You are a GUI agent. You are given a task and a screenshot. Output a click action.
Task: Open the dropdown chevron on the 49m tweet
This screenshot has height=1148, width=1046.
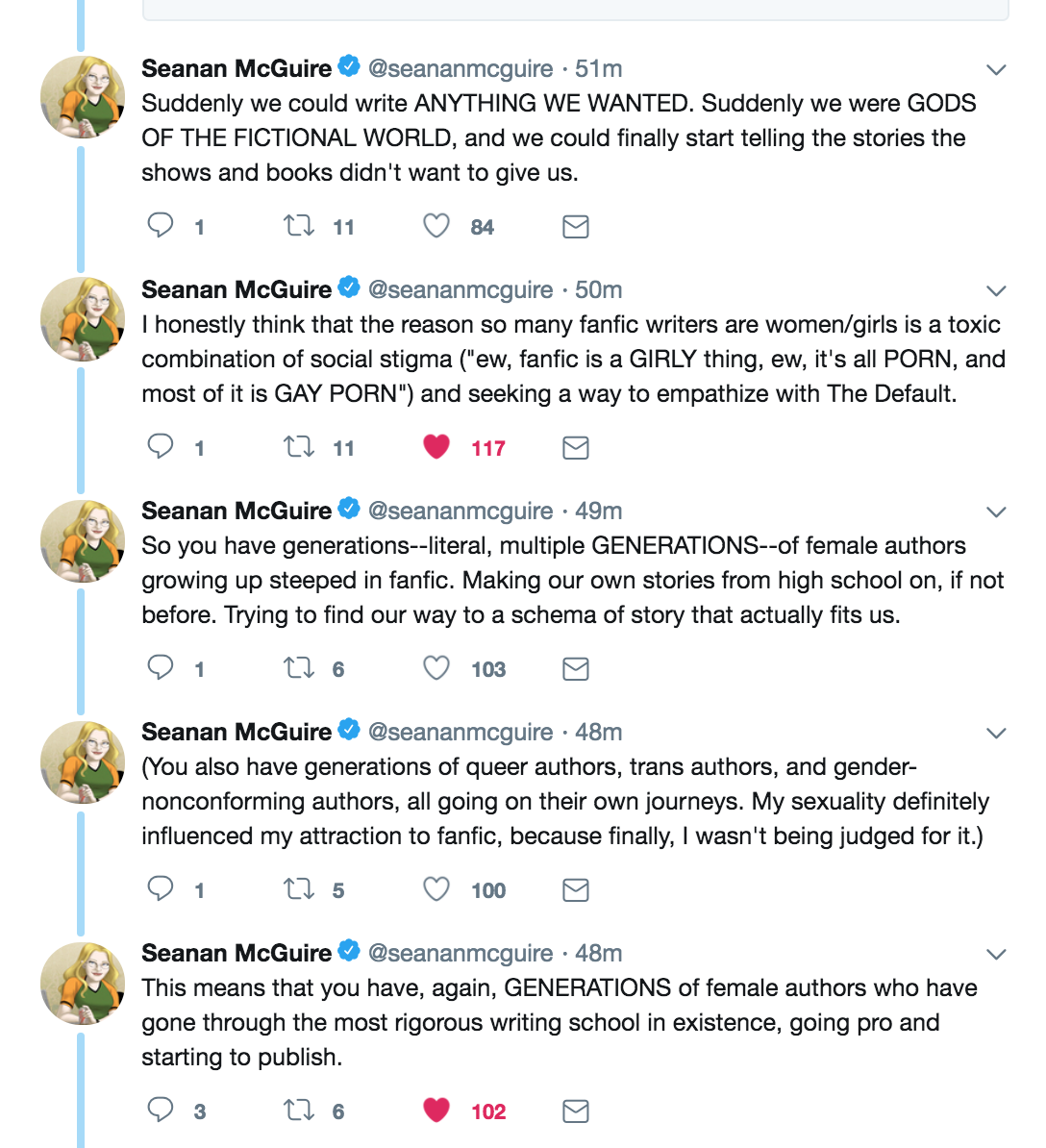[996, 512]
